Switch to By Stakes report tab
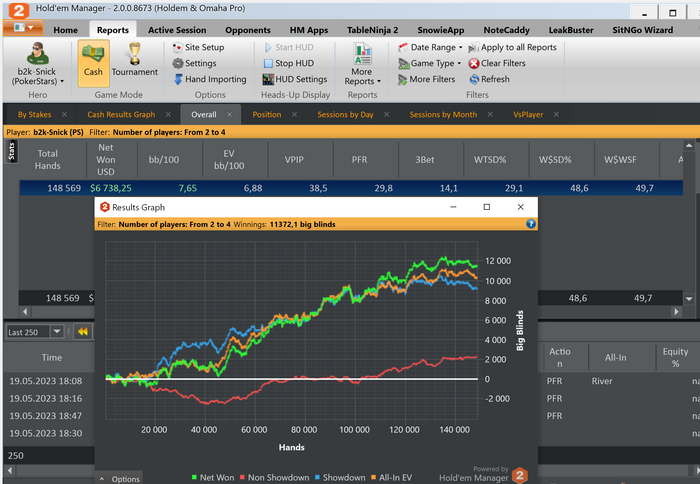Image resolution: width=700 pixels, height=484 pixels. pos(34,115)
